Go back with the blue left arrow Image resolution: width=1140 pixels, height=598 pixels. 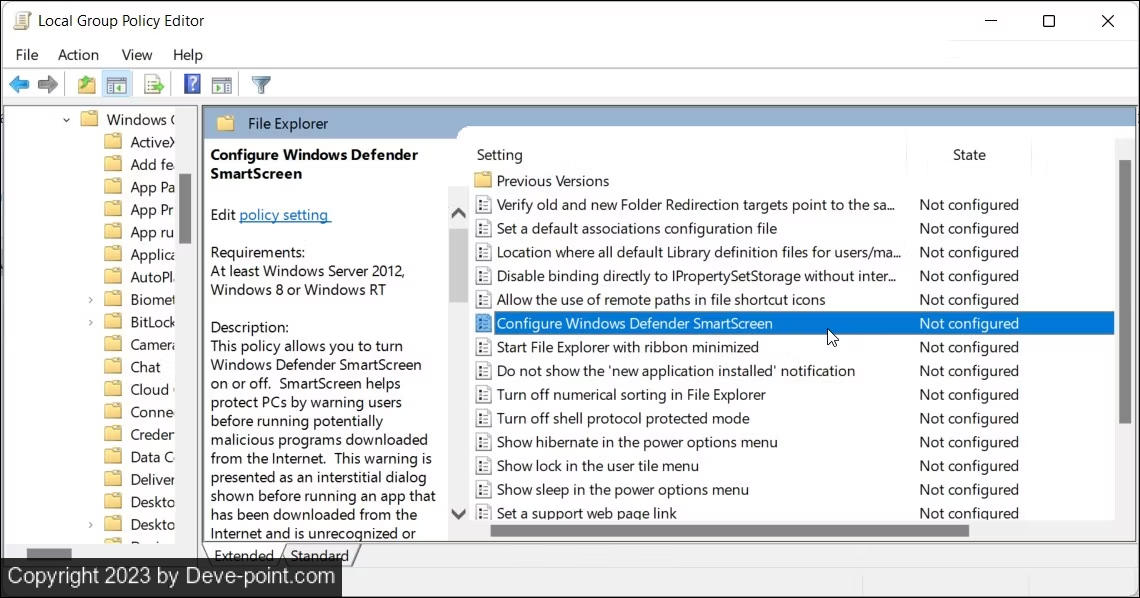(x=20, y=85)
